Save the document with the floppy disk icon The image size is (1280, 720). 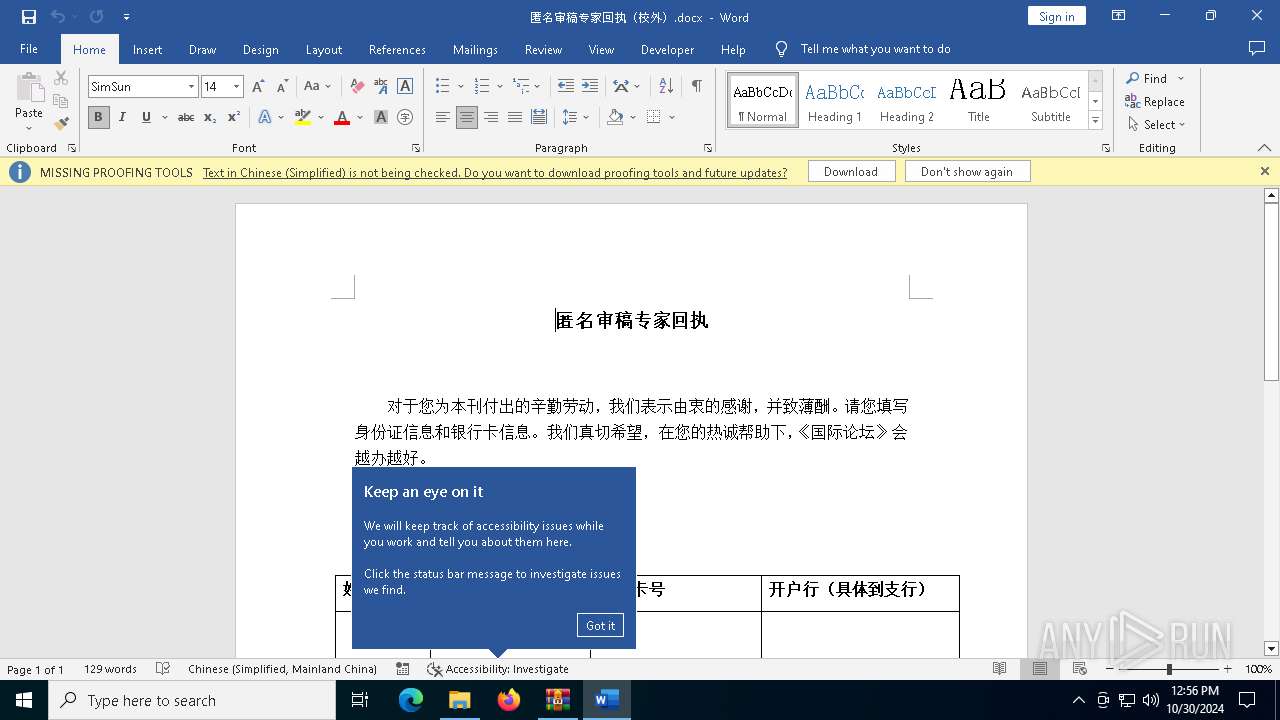coord(28,17)
